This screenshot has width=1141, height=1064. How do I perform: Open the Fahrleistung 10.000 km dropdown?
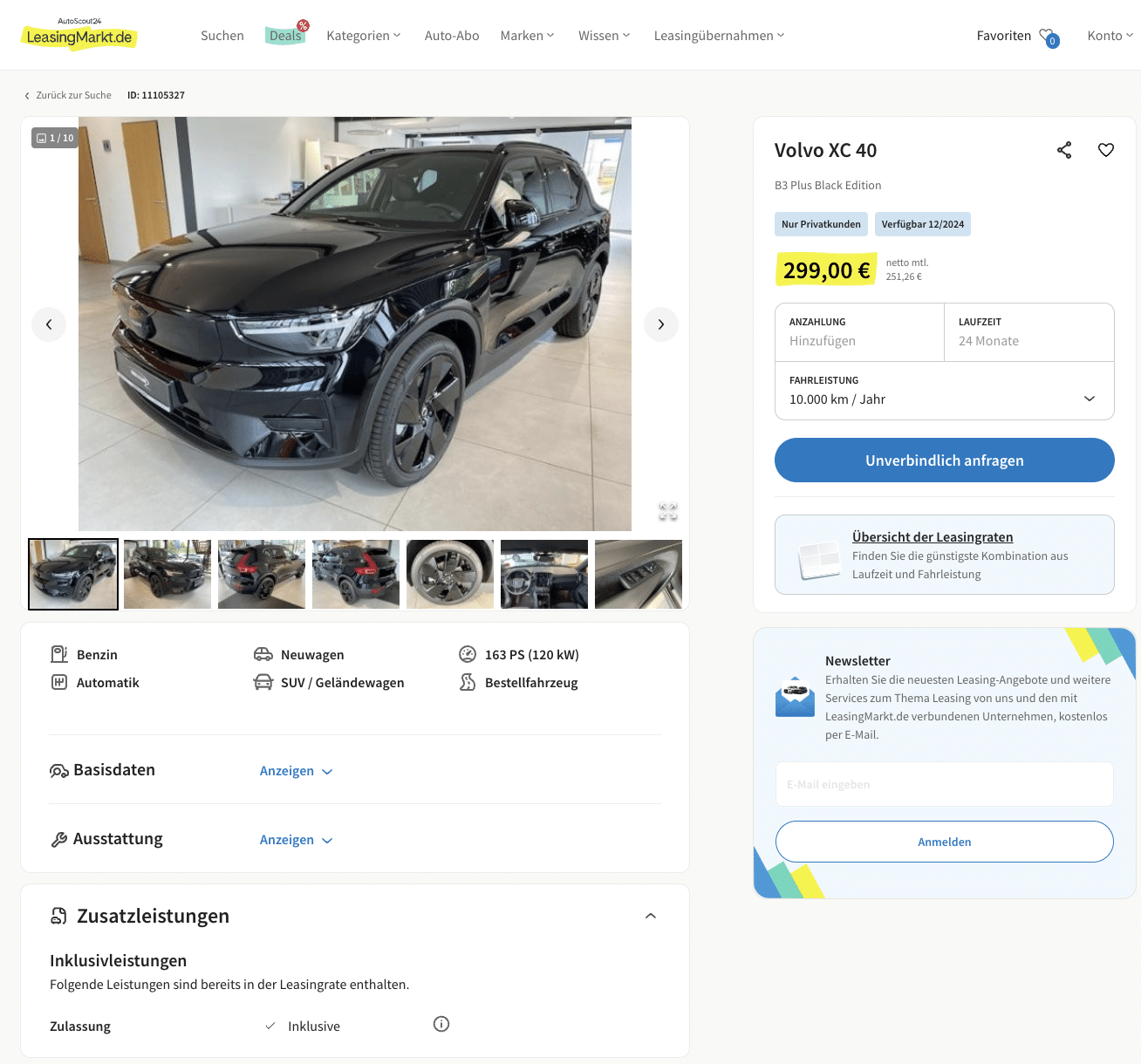click(x=945, y=391)
